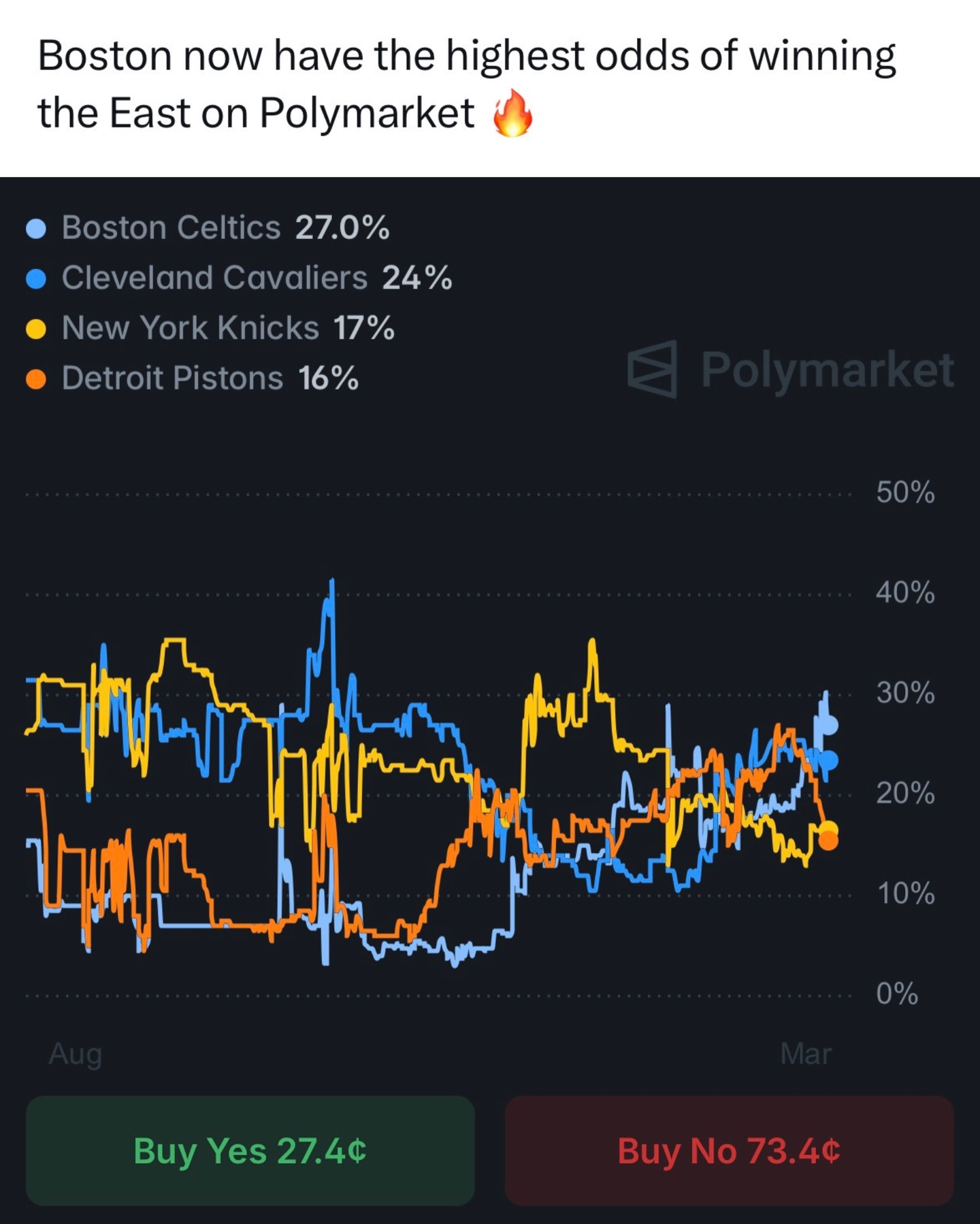Screen dimensions: 980x1224
Task: Click the Buy Yes 27.4¢ button
Action: coord(250,1151)
